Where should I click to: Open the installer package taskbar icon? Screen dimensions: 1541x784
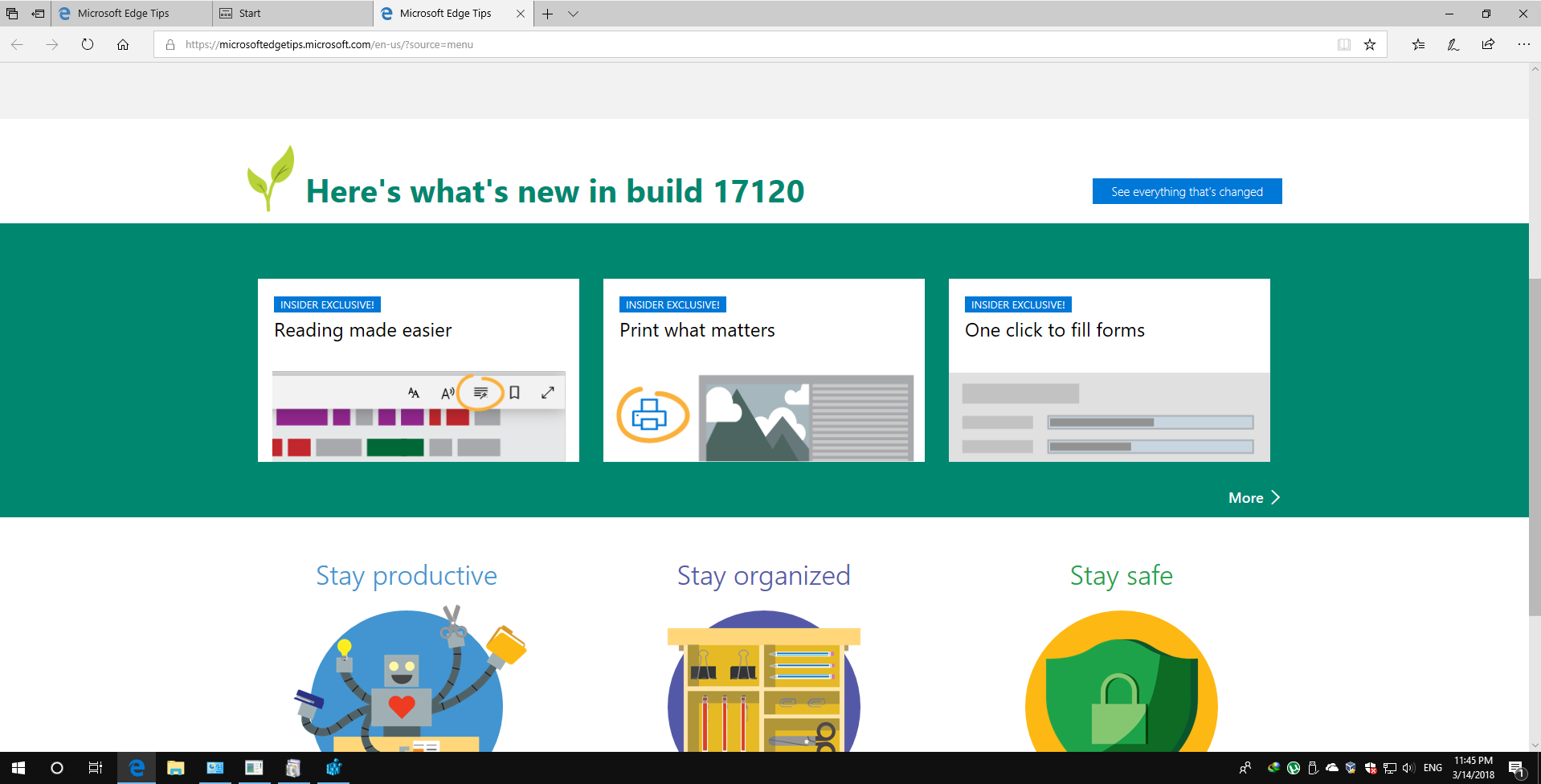(293, 768)
